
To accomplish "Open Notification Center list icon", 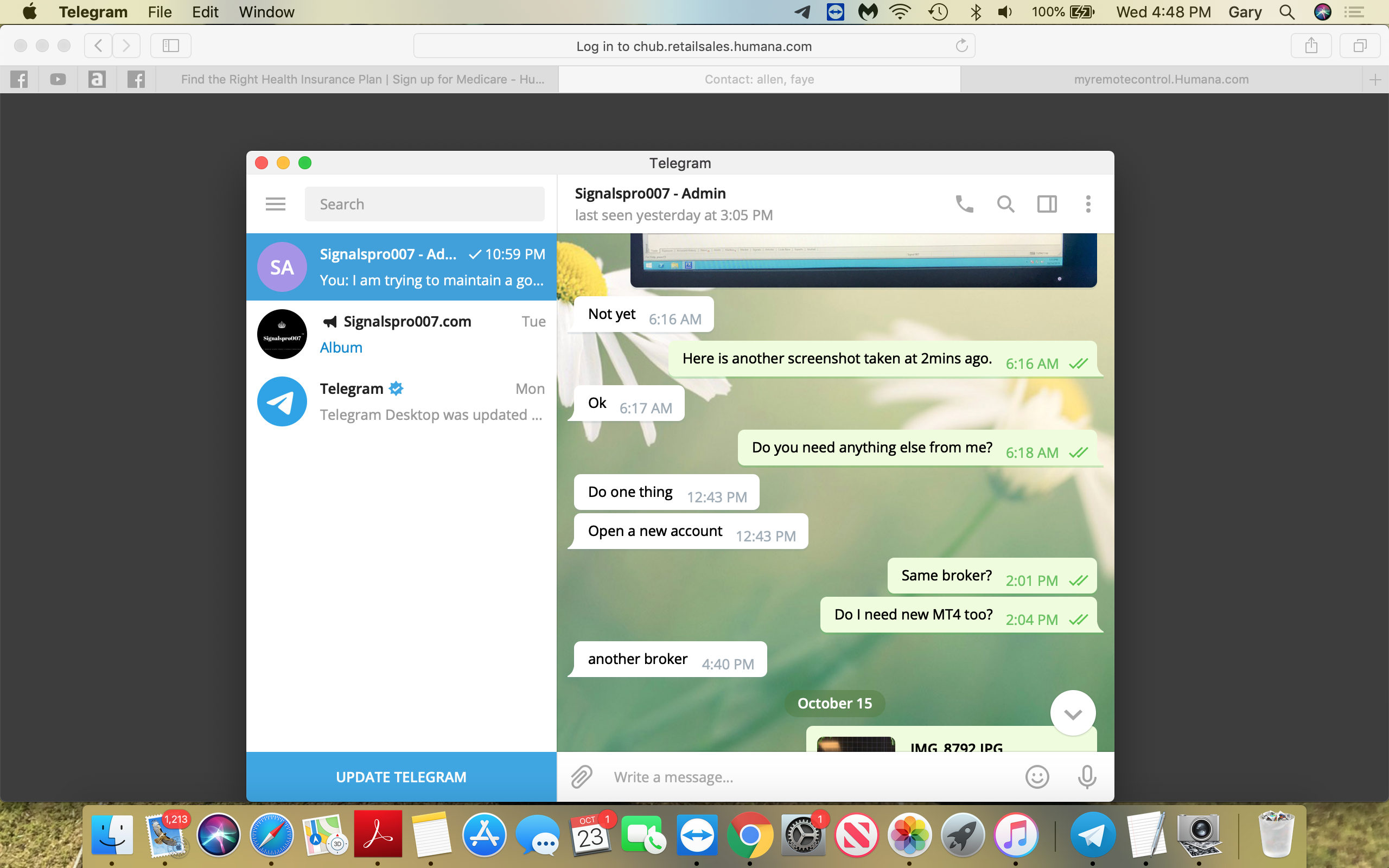I will click(1355, 12).
